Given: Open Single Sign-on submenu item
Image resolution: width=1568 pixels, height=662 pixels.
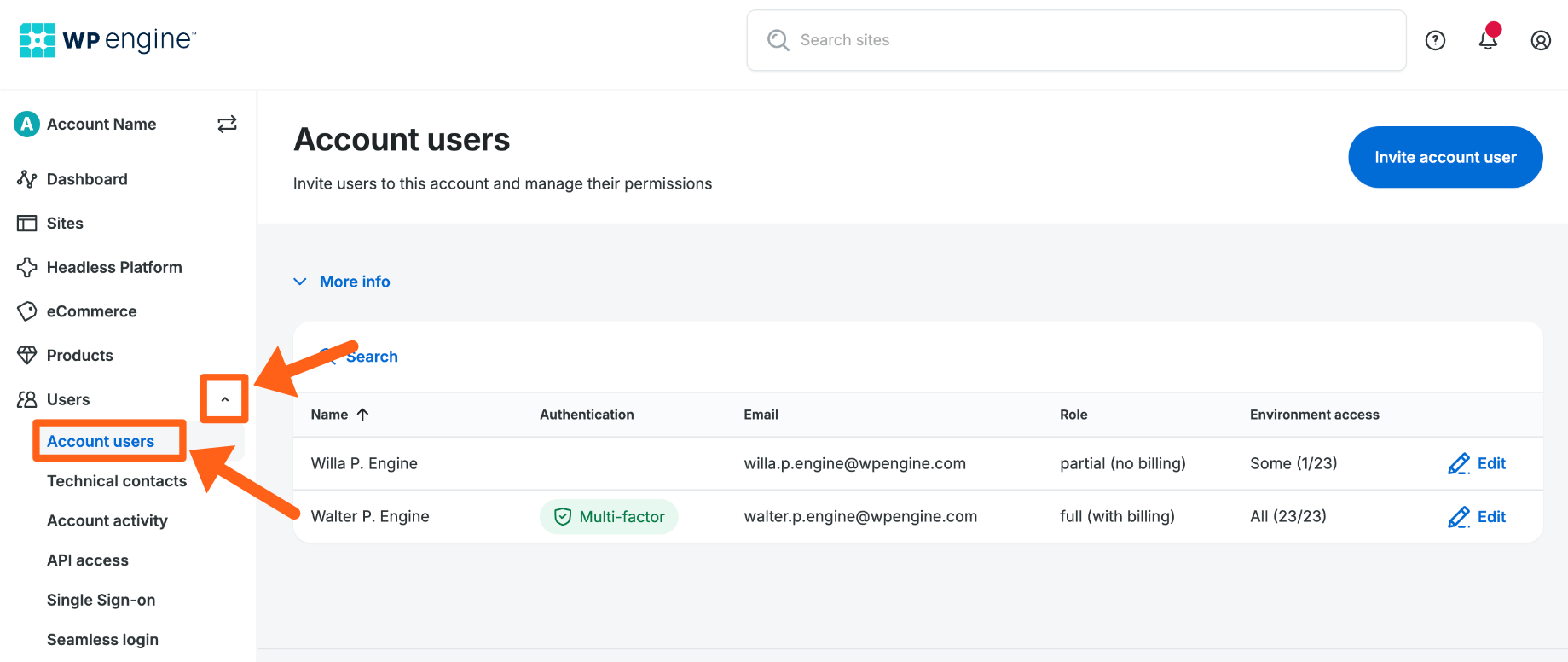Looking at the screenshot, I should click(101, 600).
